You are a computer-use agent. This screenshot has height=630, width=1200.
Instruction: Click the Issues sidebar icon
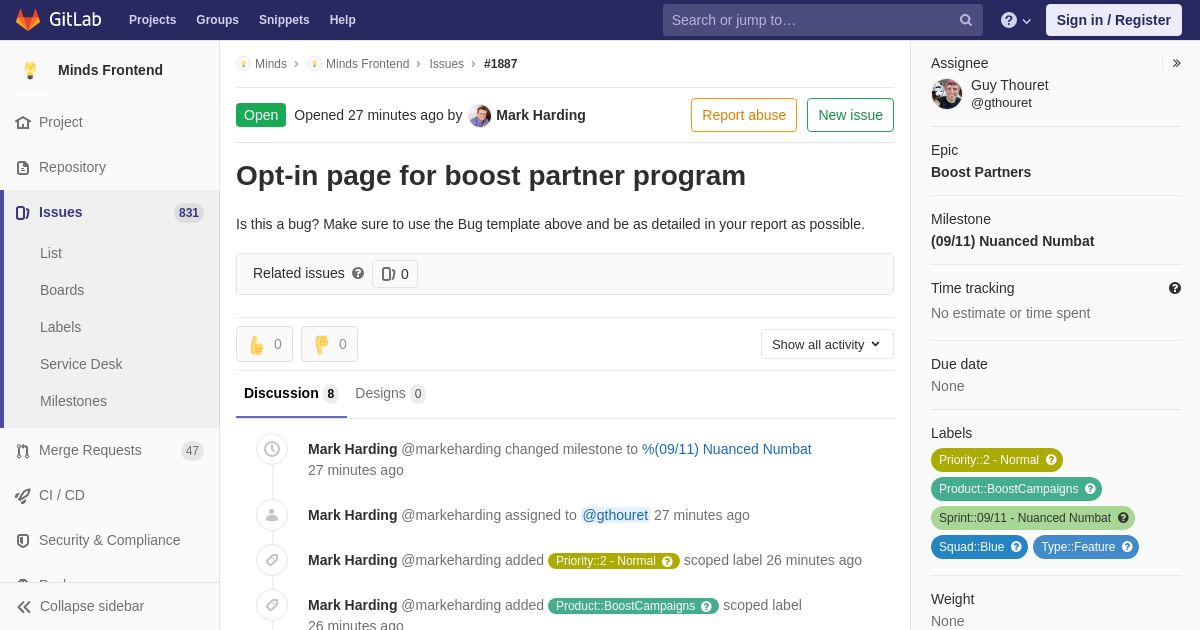point(23,212)
